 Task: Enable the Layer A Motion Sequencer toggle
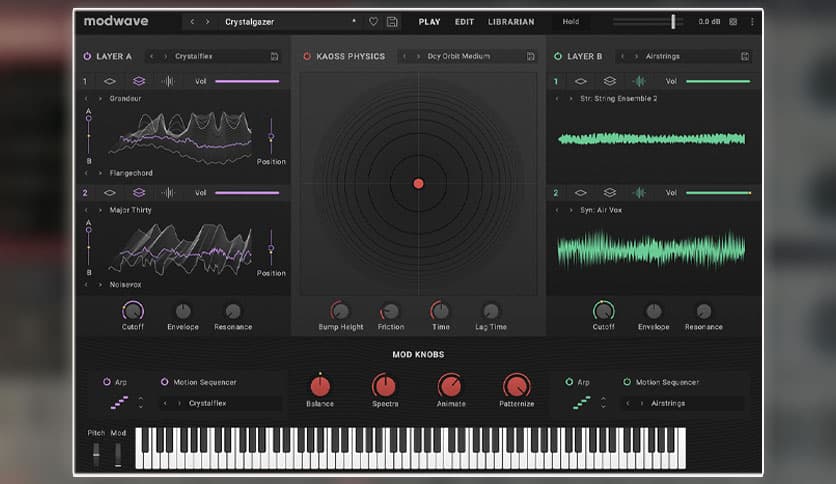click(164, 382)
